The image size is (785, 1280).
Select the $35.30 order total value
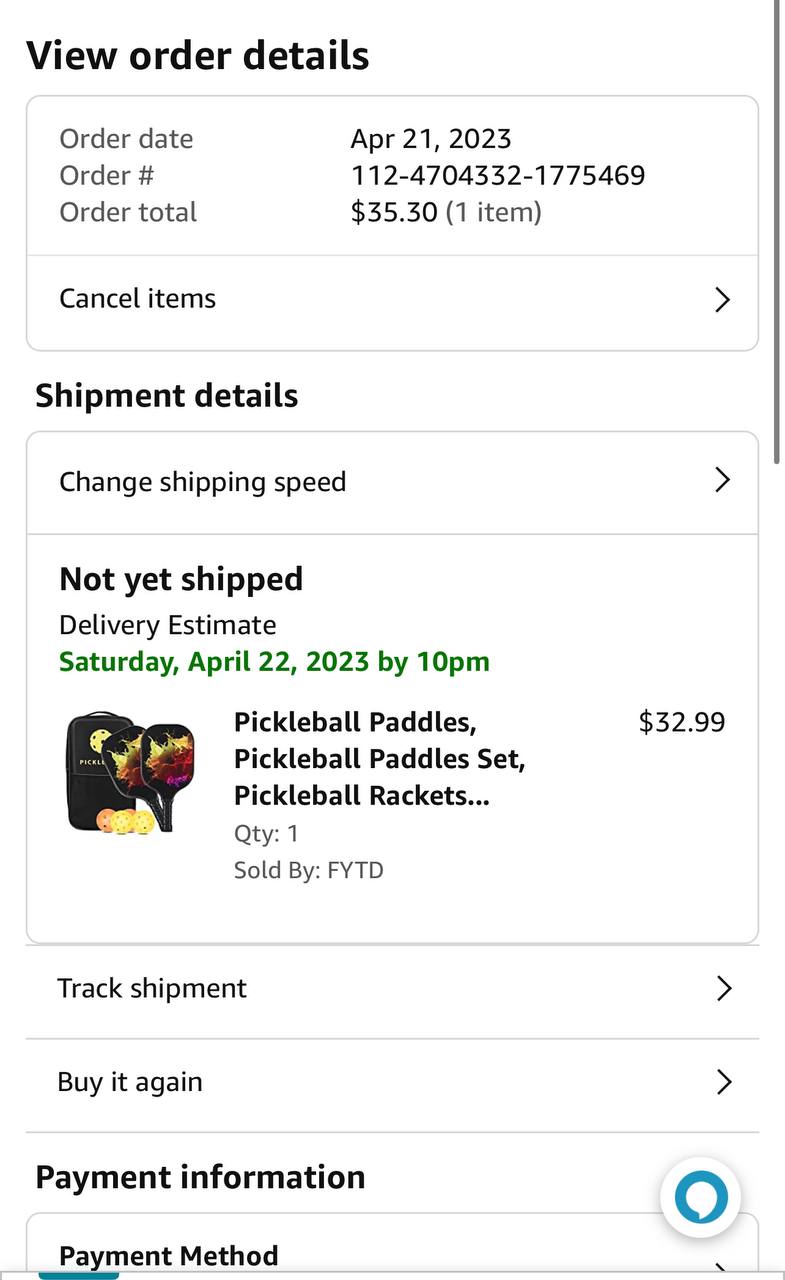(394, 213)
